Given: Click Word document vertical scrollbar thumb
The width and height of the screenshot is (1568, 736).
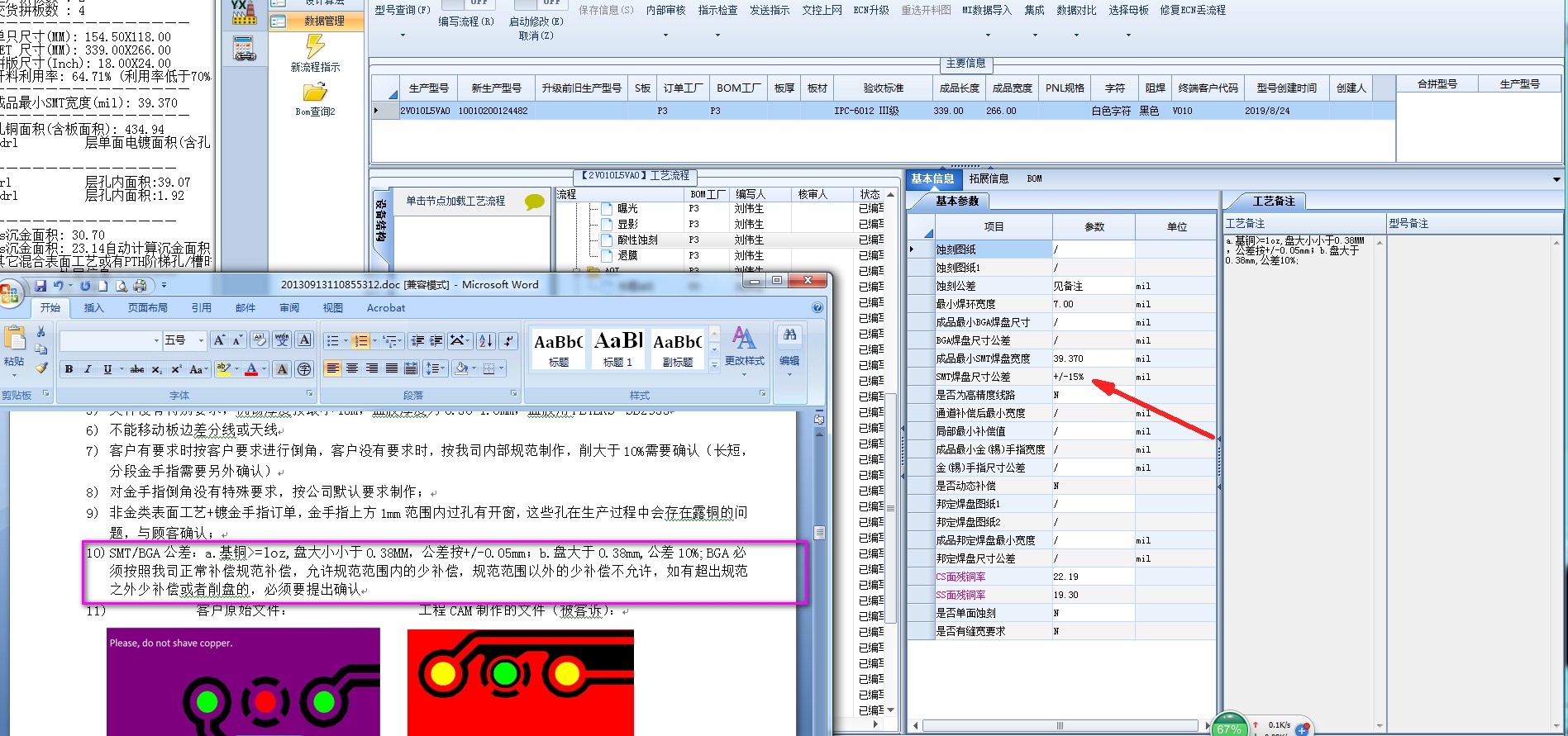Looking at the screenshot, I should (x=819, y=533).
